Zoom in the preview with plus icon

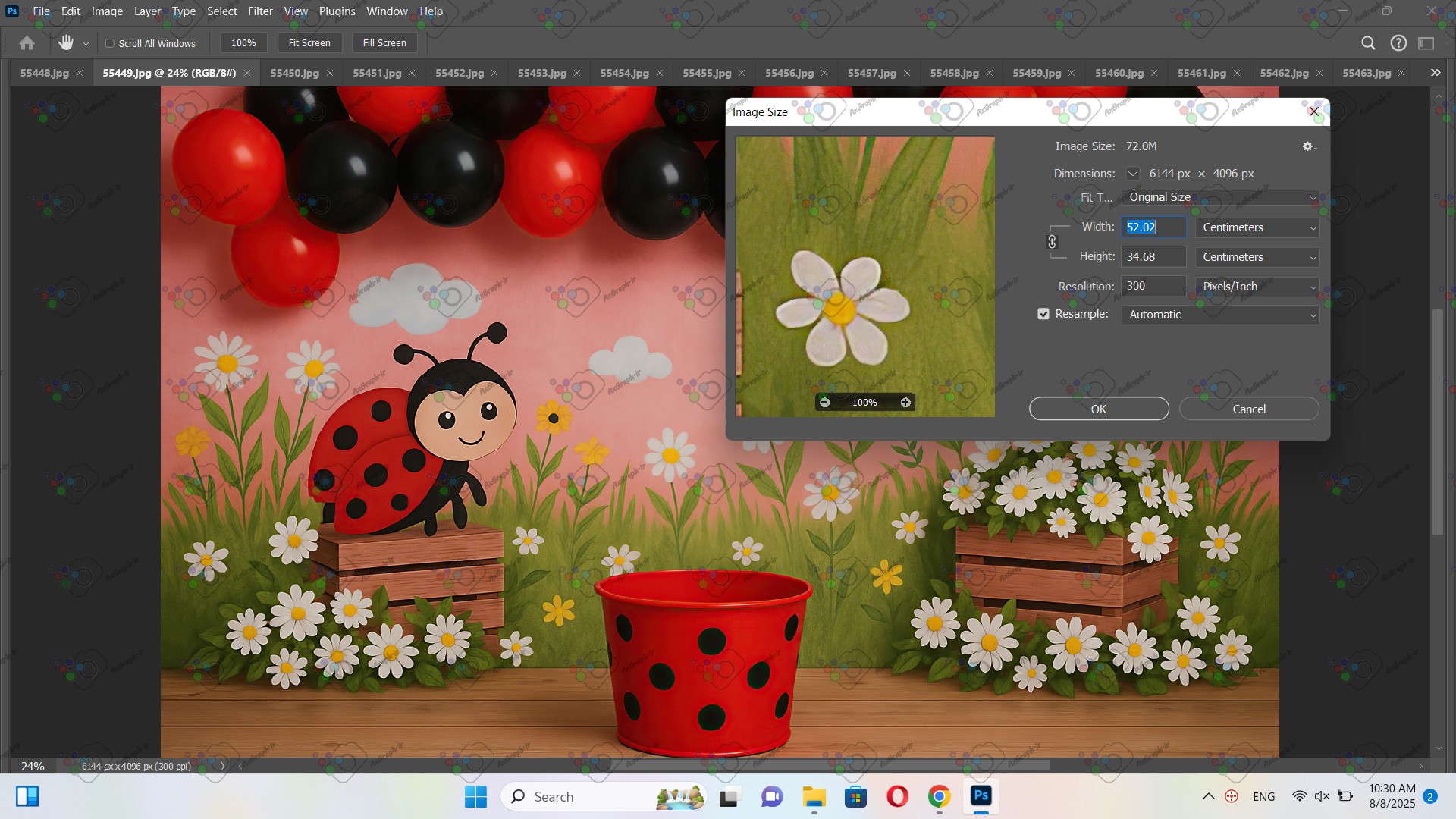click(905, 403)
